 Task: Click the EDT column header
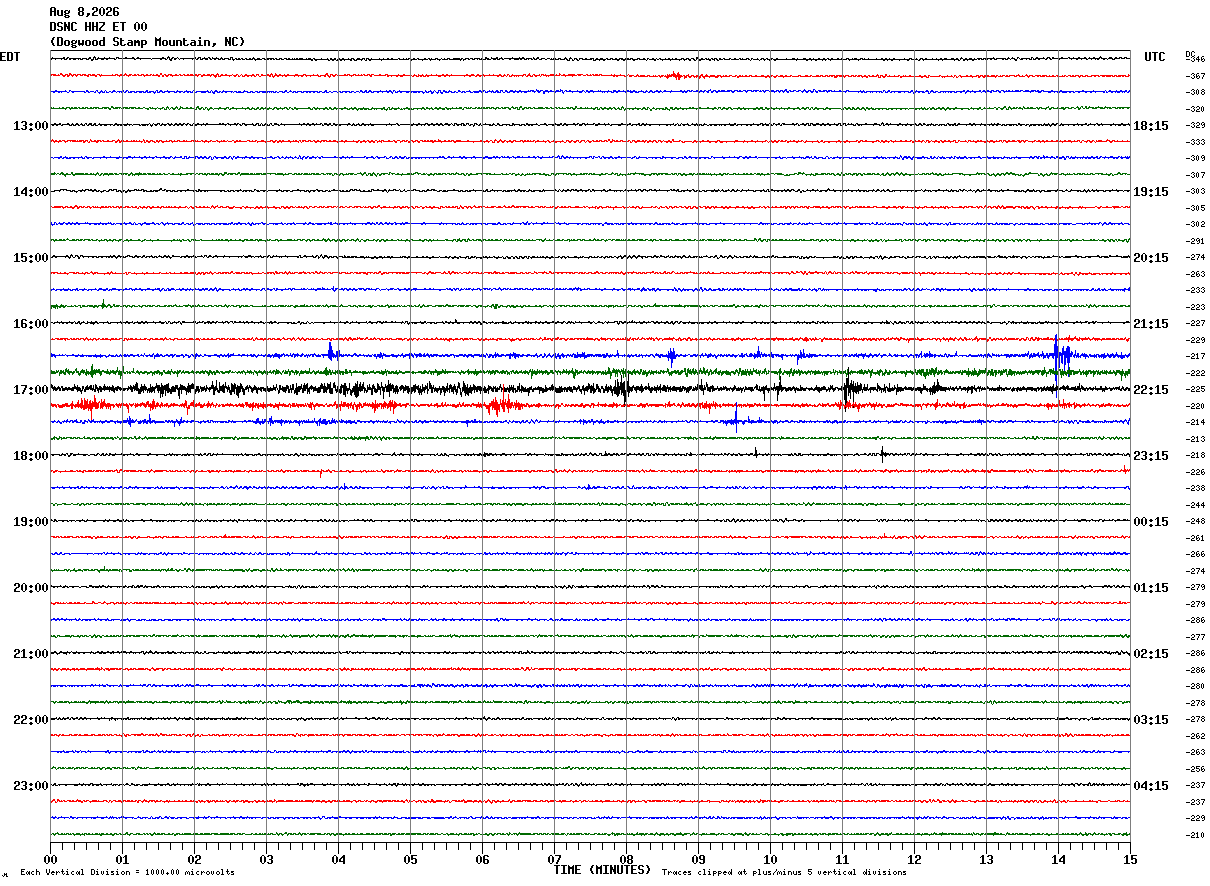click(x=10, y=57)
